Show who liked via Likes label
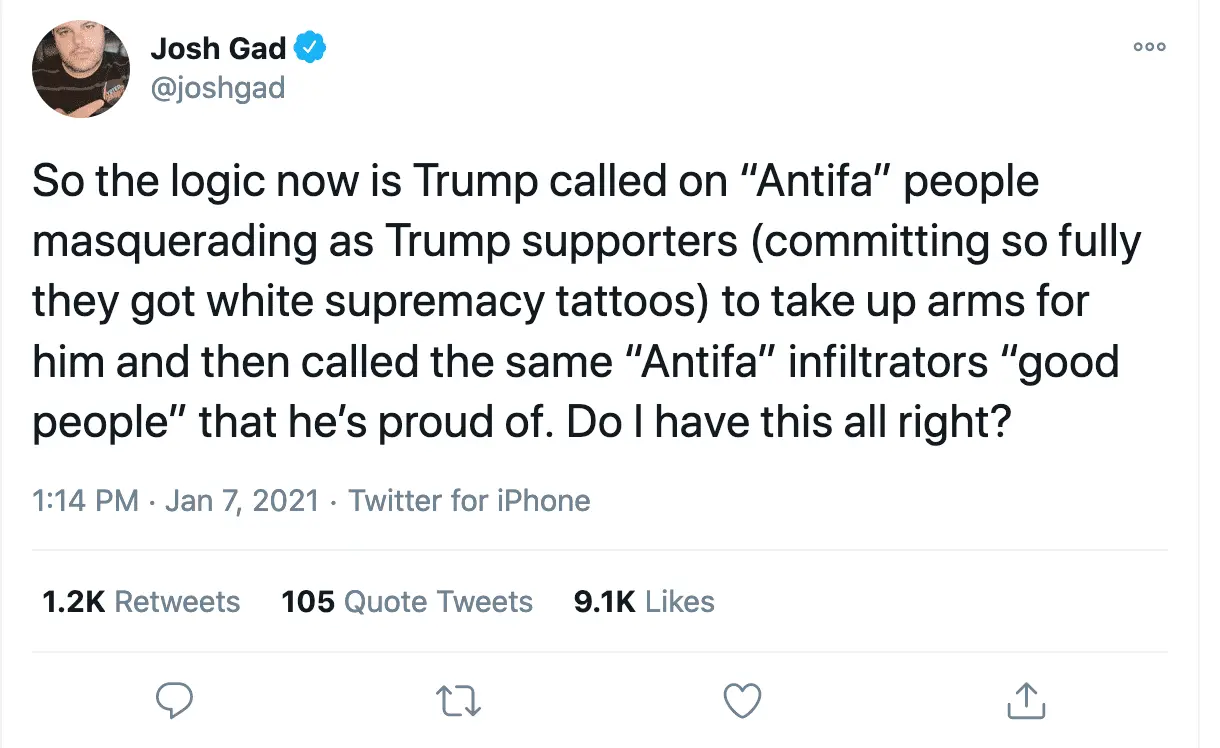1220x748 pixels. coord(680,602)
